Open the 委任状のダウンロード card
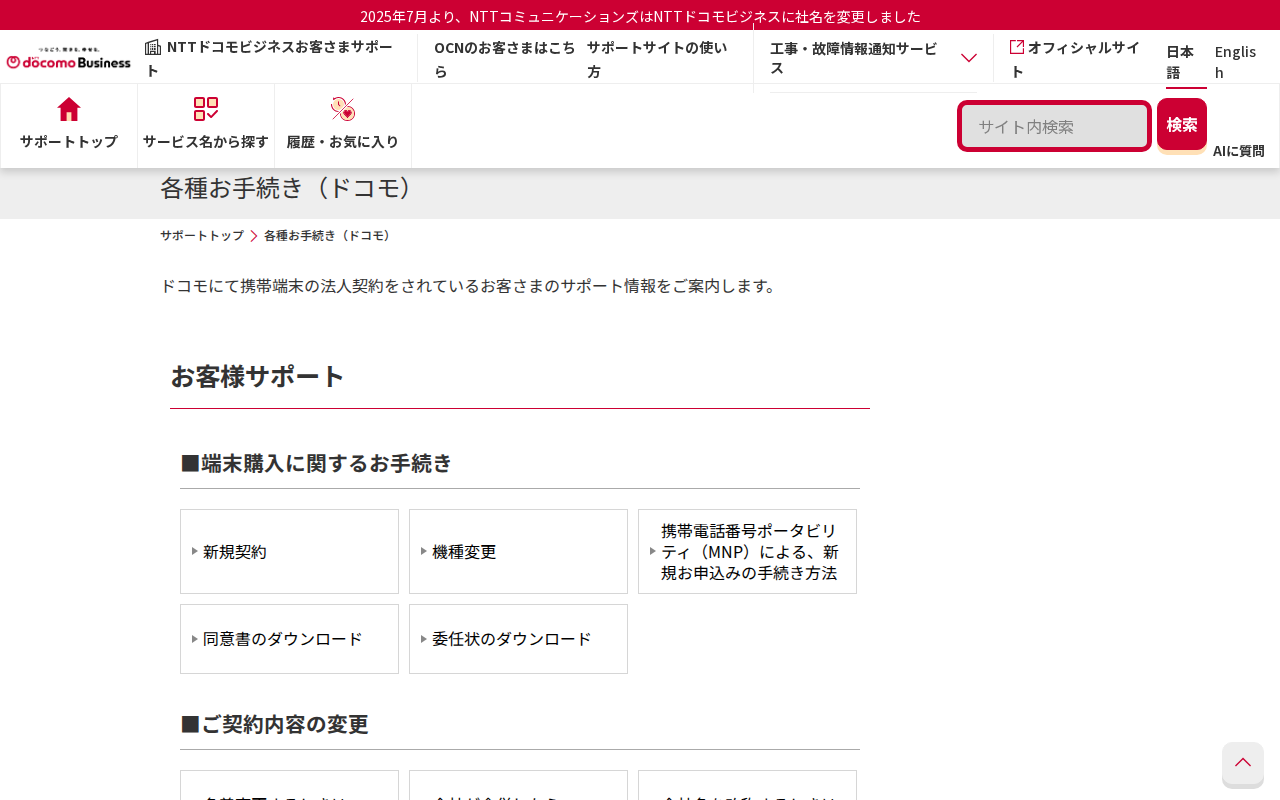This screenshot has height=800, width=1280. pyautogui.click(x=518, y=639)
